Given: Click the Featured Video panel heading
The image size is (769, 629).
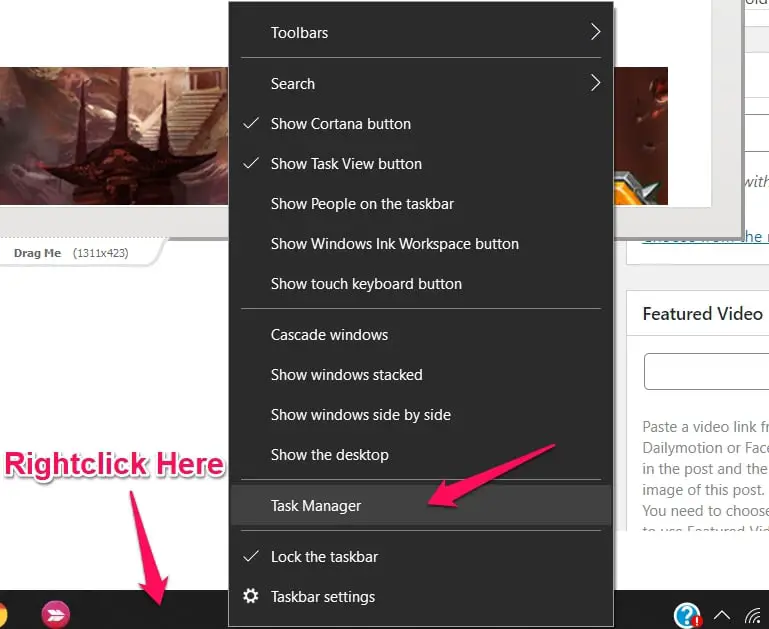Looking at the screenshot, I should click(702, 314).
